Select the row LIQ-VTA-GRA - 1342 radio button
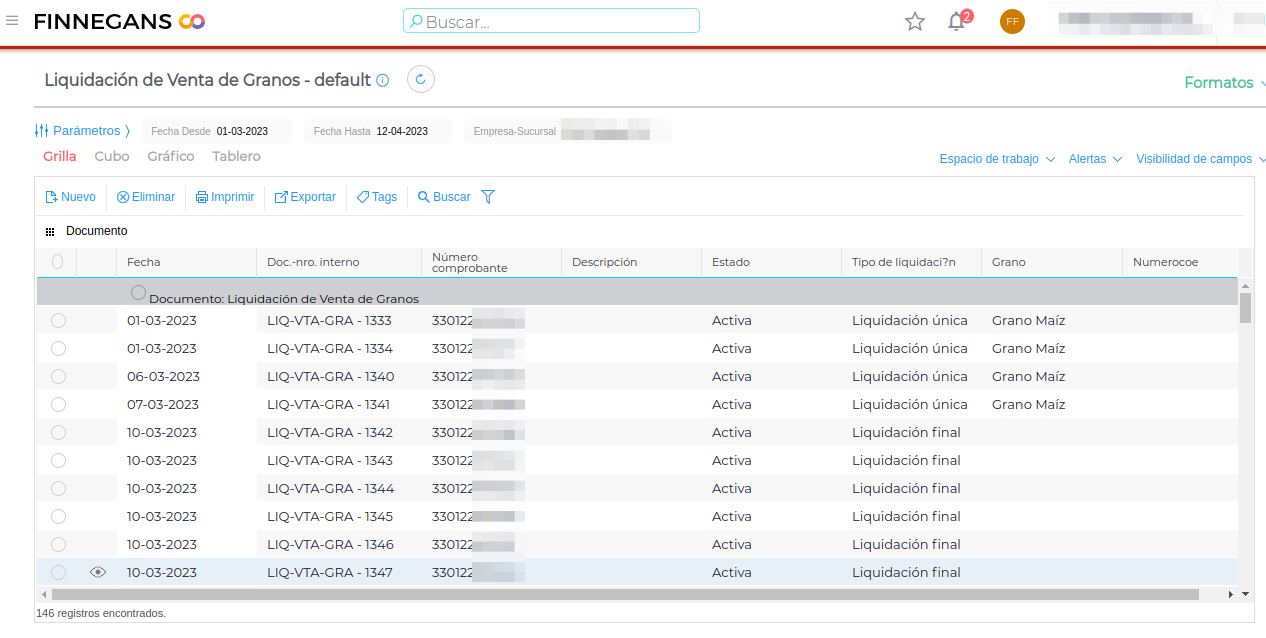This screenshot has width=1266, height=638. 58,432
